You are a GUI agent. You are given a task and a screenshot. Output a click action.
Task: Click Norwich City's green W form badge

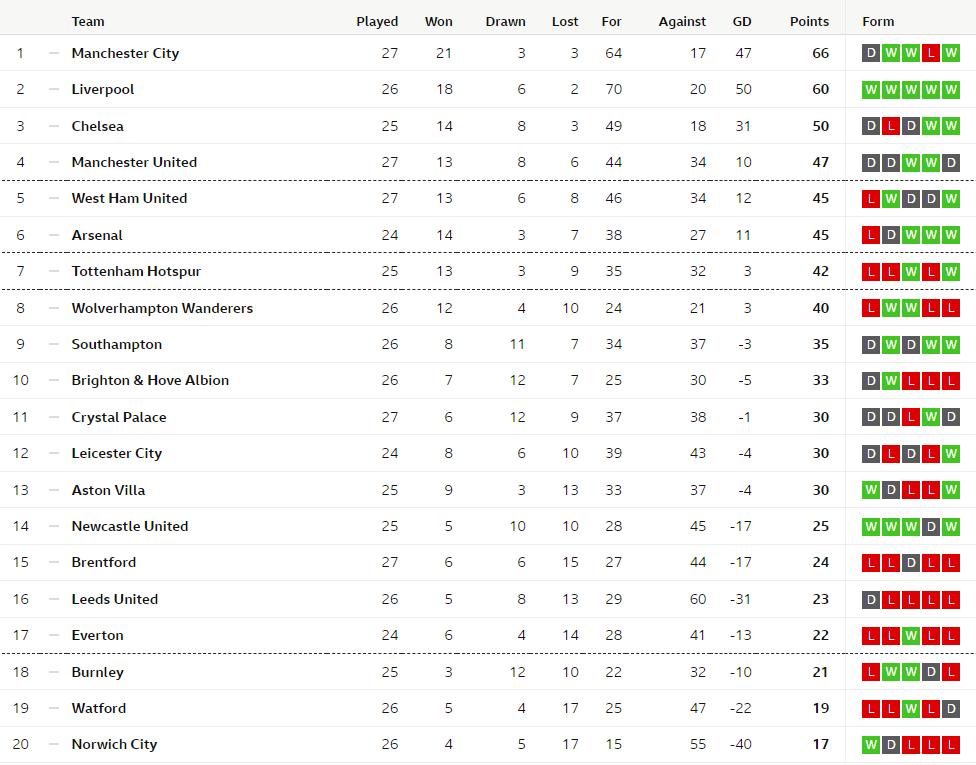click(871, 744)
